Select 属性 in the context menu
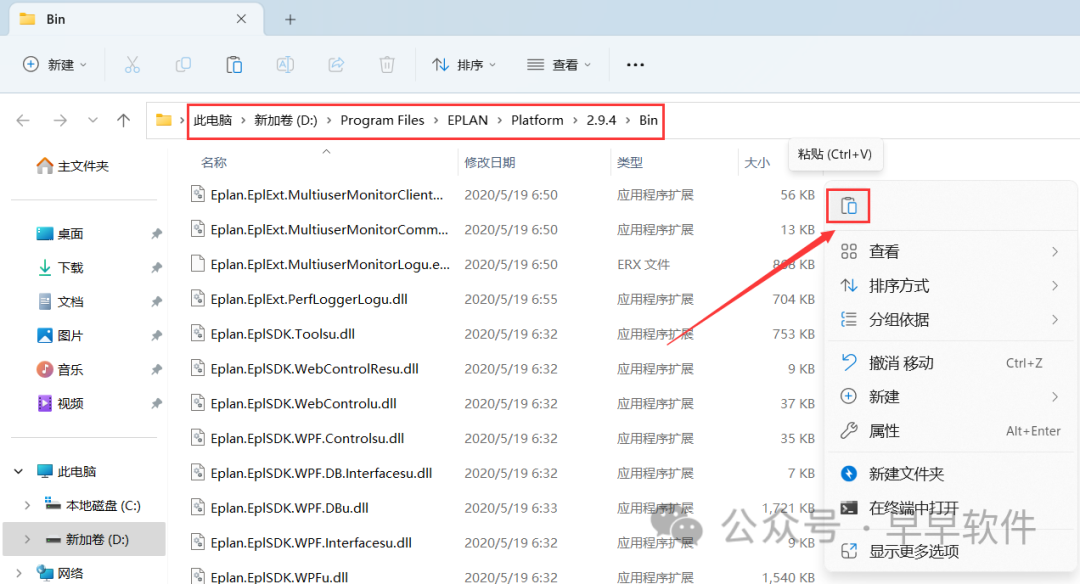Screen dimensions: 1080x584 884,431
